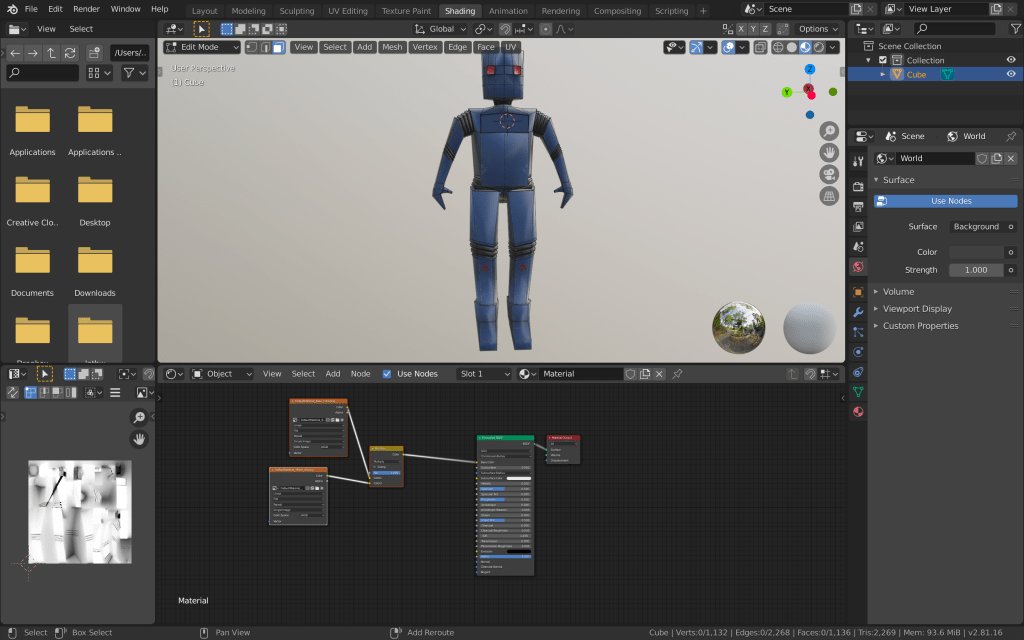Adjust the Strength value slider
The height and width of the screenshot is (640, 1024).
click(975, 270)
